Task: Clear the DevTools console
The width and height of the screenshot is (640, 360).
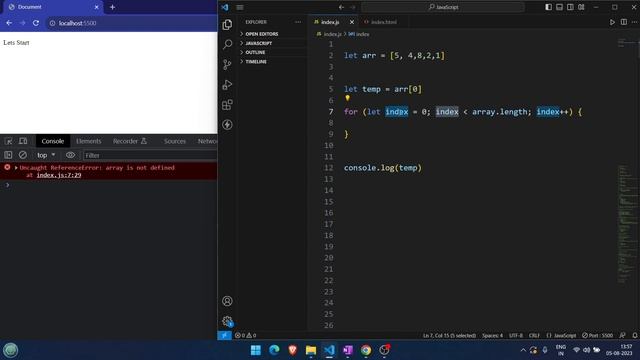Action: (23, 155)
